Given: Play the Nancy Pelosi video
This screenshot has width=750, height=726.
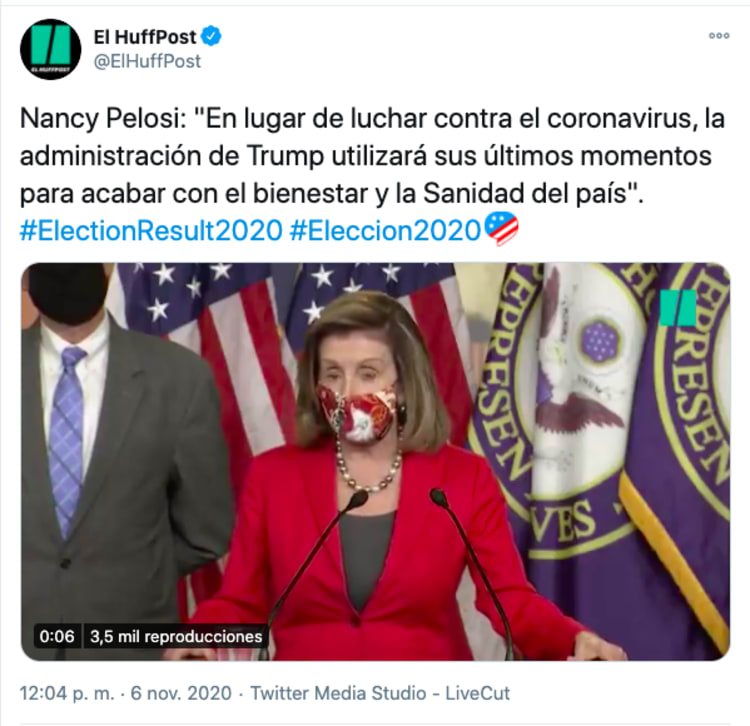Looking at the screenshot, I should [x=375, y=462].
